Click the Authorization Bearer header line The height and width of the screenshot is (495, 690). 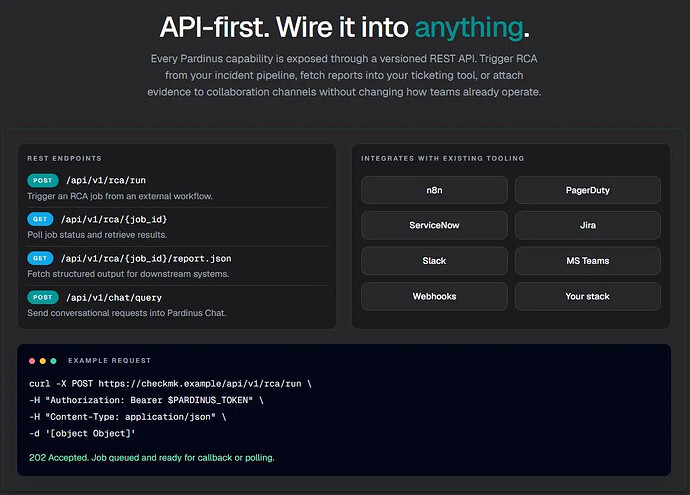[146, 400]
